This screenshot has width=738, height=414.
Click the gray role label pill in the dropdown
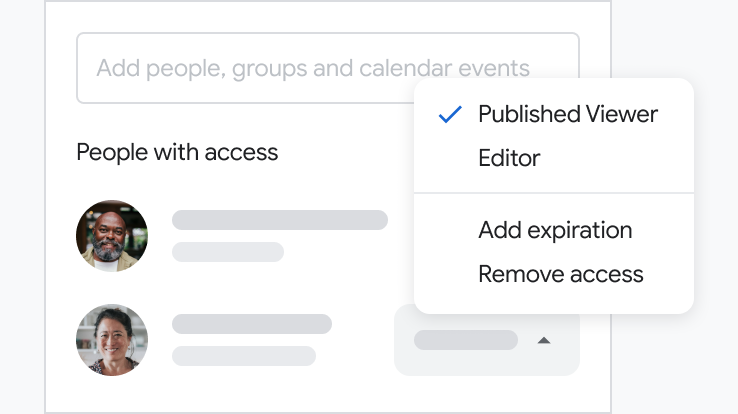(x=465, y=340)
